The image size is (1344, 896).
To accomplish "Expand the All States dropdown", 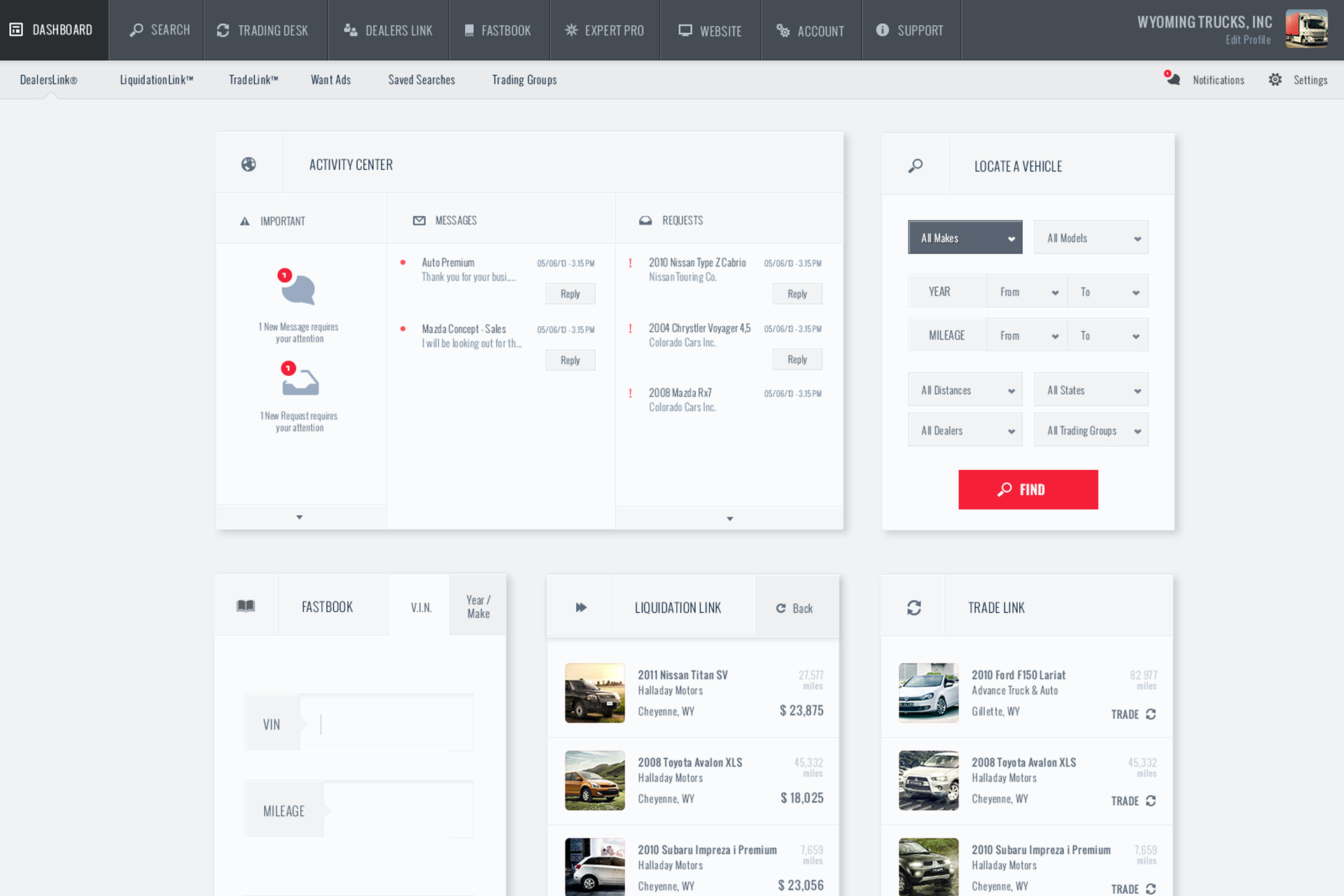I will coord(1091,391).
